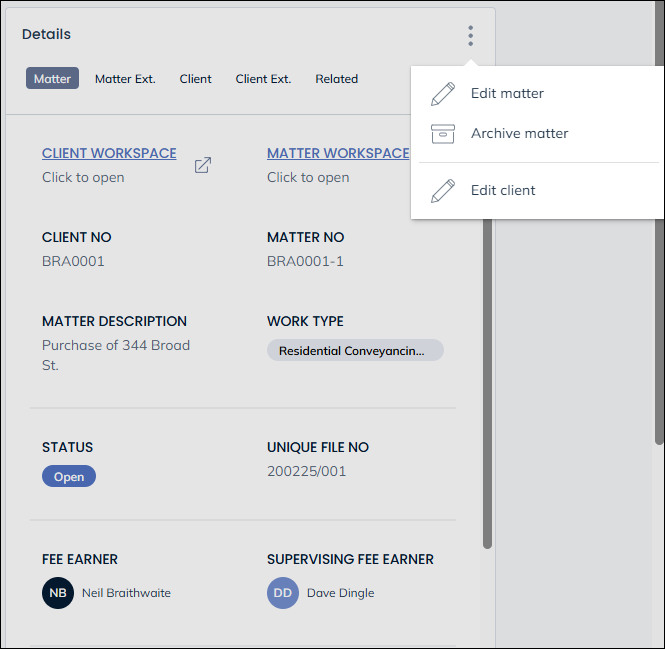The image size is (665, 649).
Task: Select the Matter tab
Action: 52,79
